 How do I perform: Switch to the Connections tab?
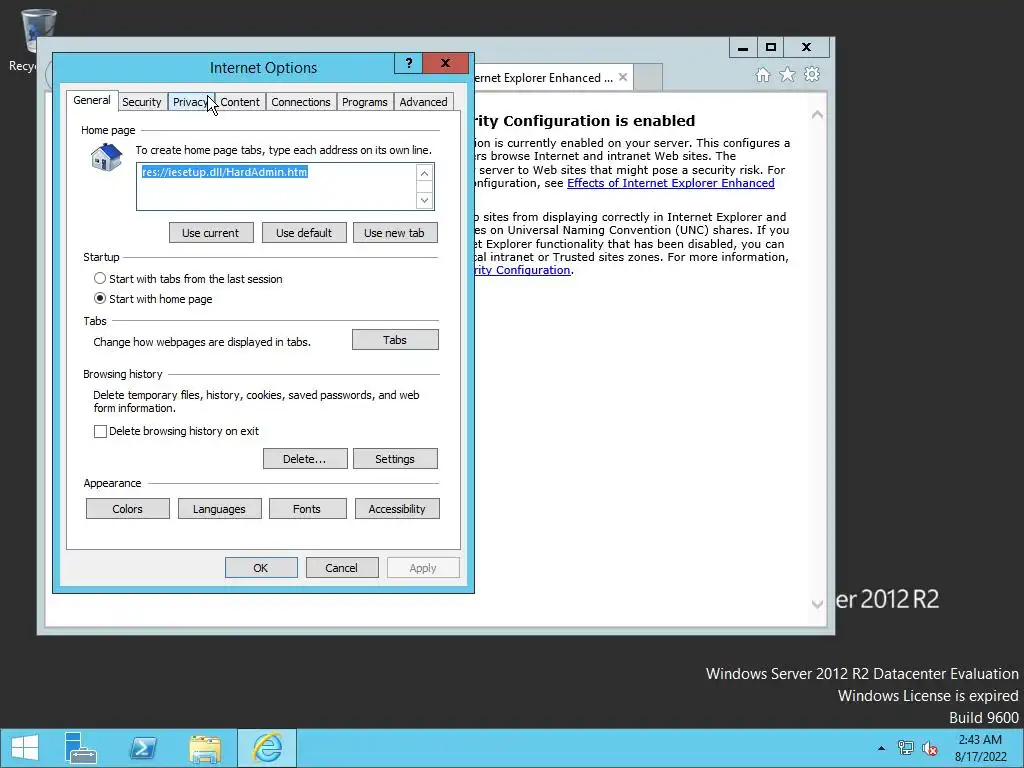pos(300,102)
